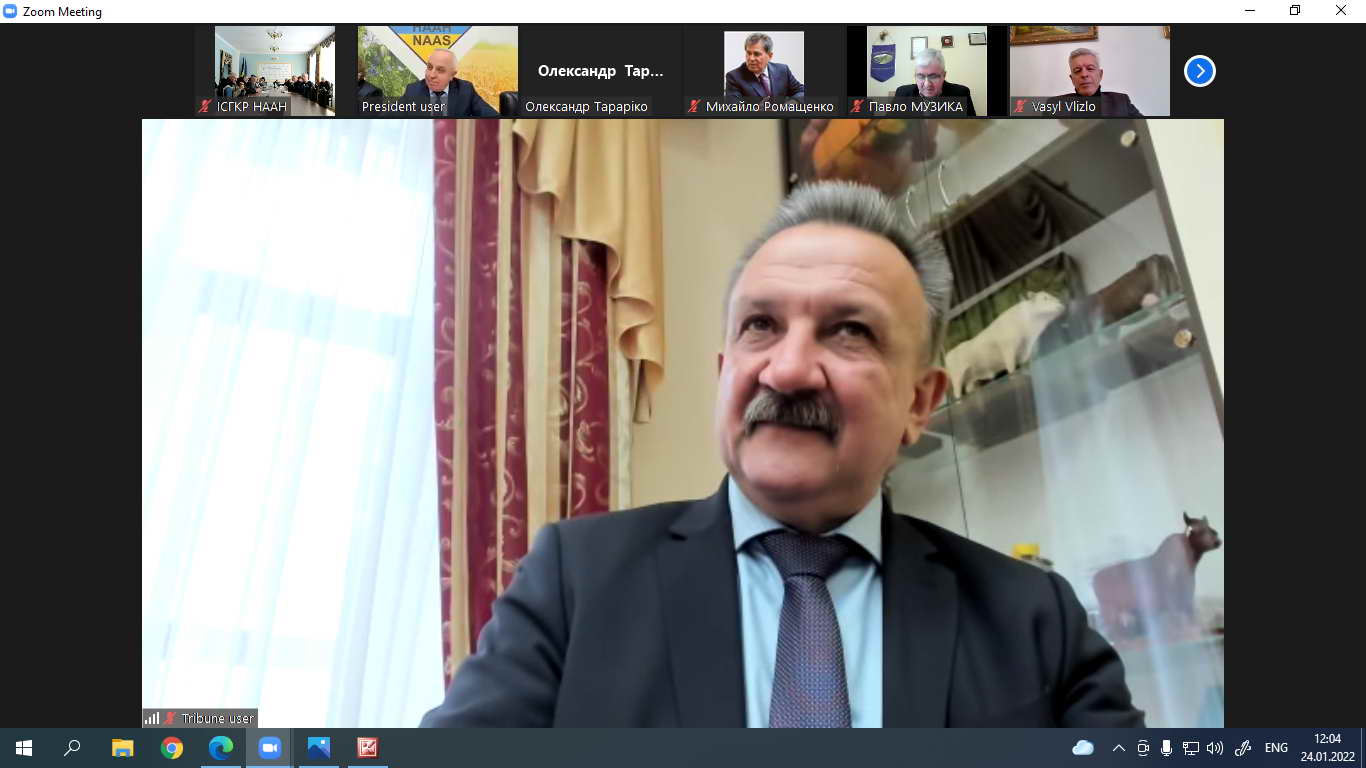
Task: Select the ІСГКР НААН participant thumbnail
Action: pyautogui.click(x=274, y=70)
